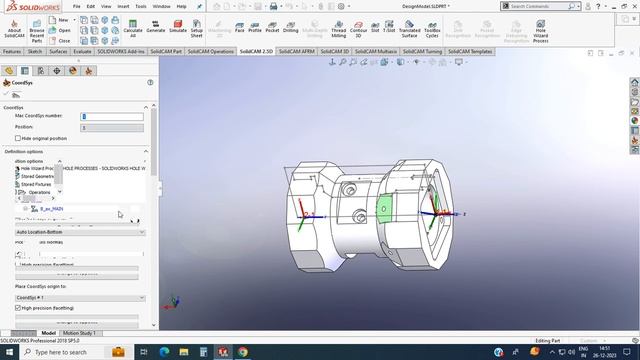Open the print options dropdown arrow

pyautogui.click(x=281, y=7)
